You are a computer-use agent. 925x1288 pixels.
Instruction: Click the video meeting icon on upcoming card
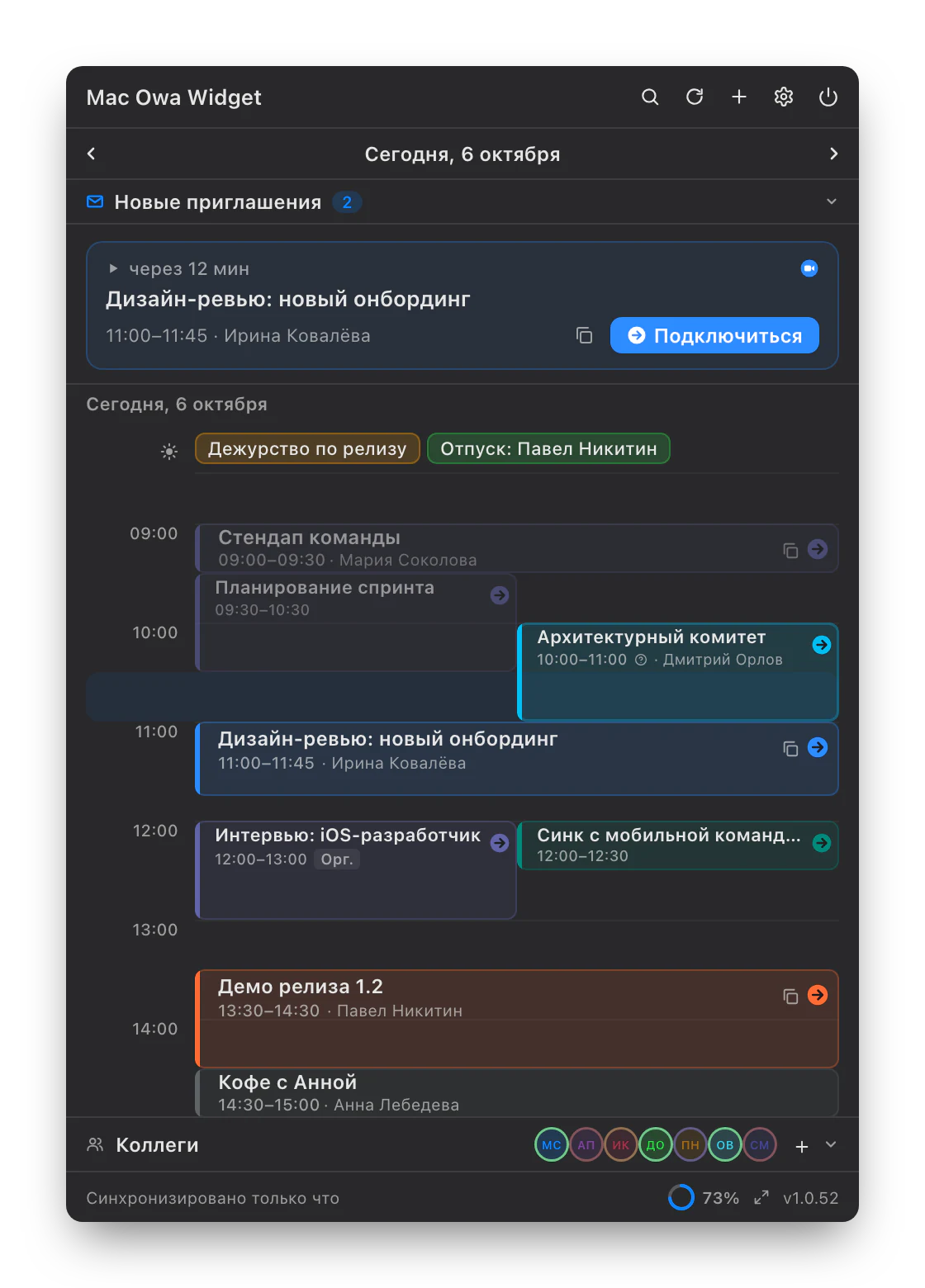[x=809, y=268]
